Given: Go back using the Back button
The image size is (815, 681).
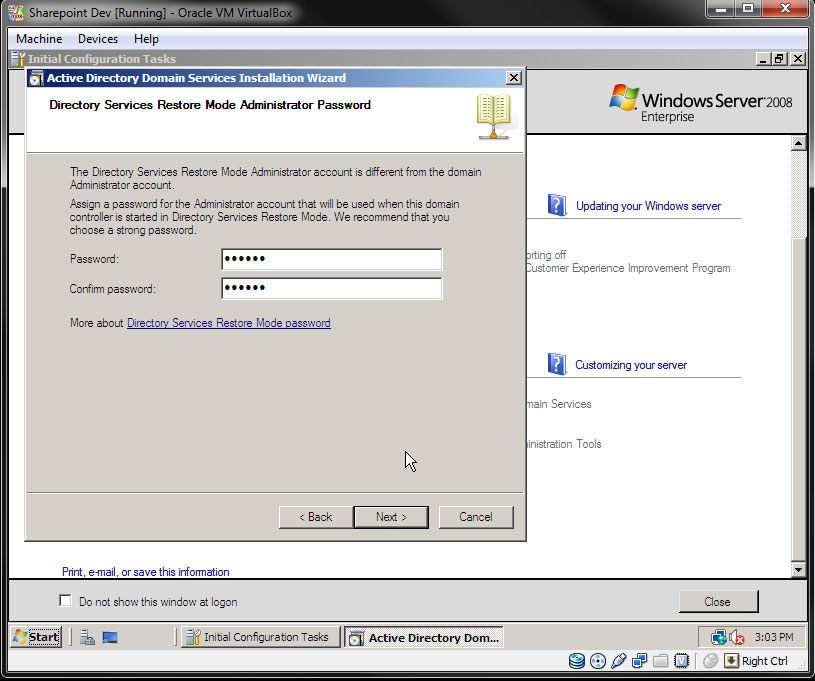Looking at the screenshot, I should (316, 517).
